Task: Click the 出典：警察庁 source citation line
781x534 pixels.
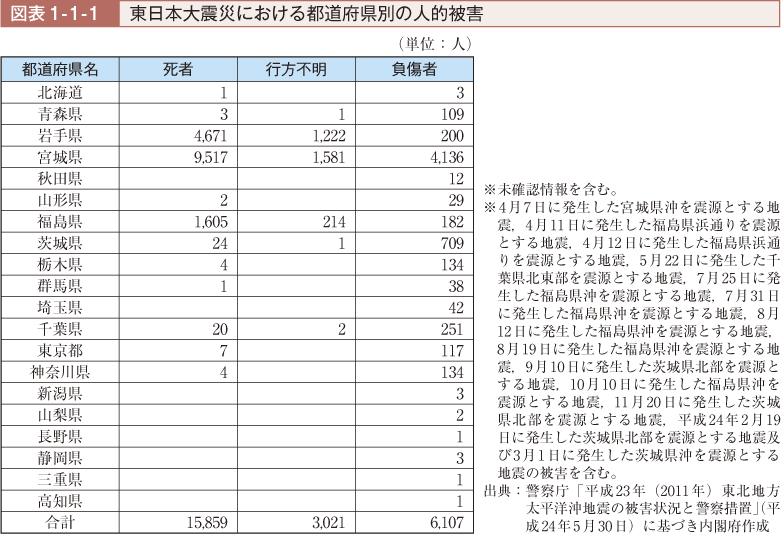Action: pyautogui.click(x=632, y=491)
